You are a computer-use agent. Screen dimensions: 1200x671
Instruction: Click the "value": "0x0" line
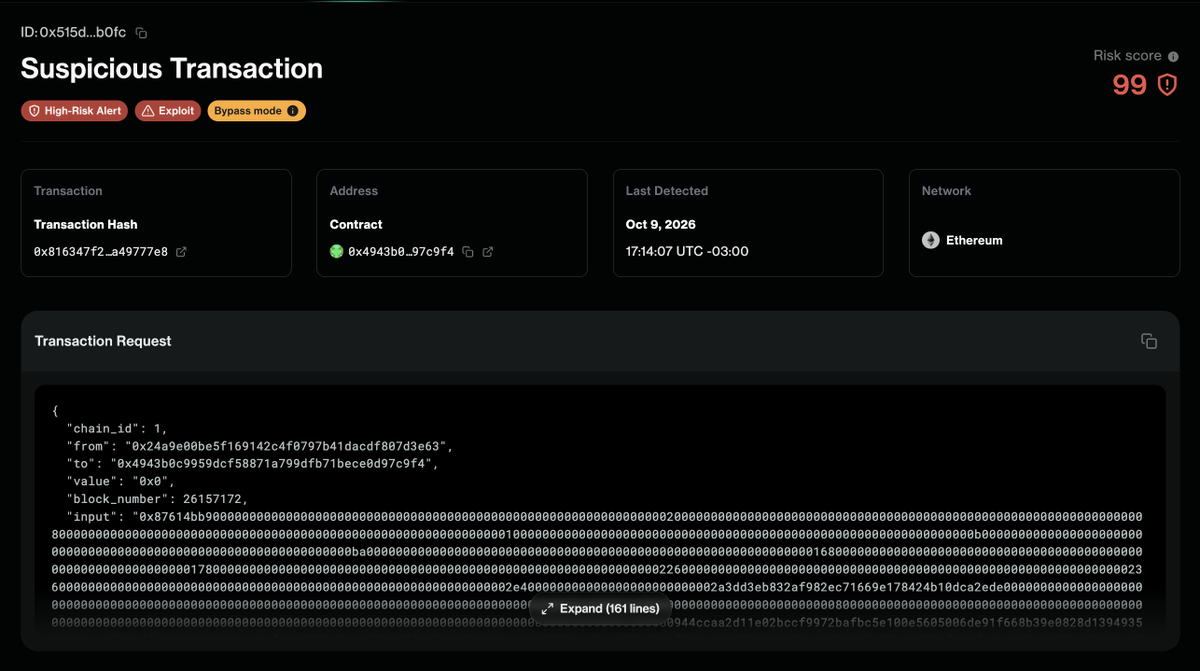(121, 481)
